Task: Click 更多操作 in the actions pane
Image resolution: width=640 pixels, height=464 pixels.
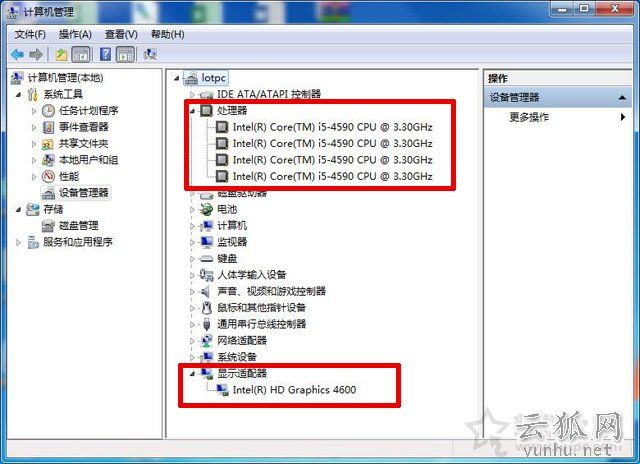Action: click(529, 117)
